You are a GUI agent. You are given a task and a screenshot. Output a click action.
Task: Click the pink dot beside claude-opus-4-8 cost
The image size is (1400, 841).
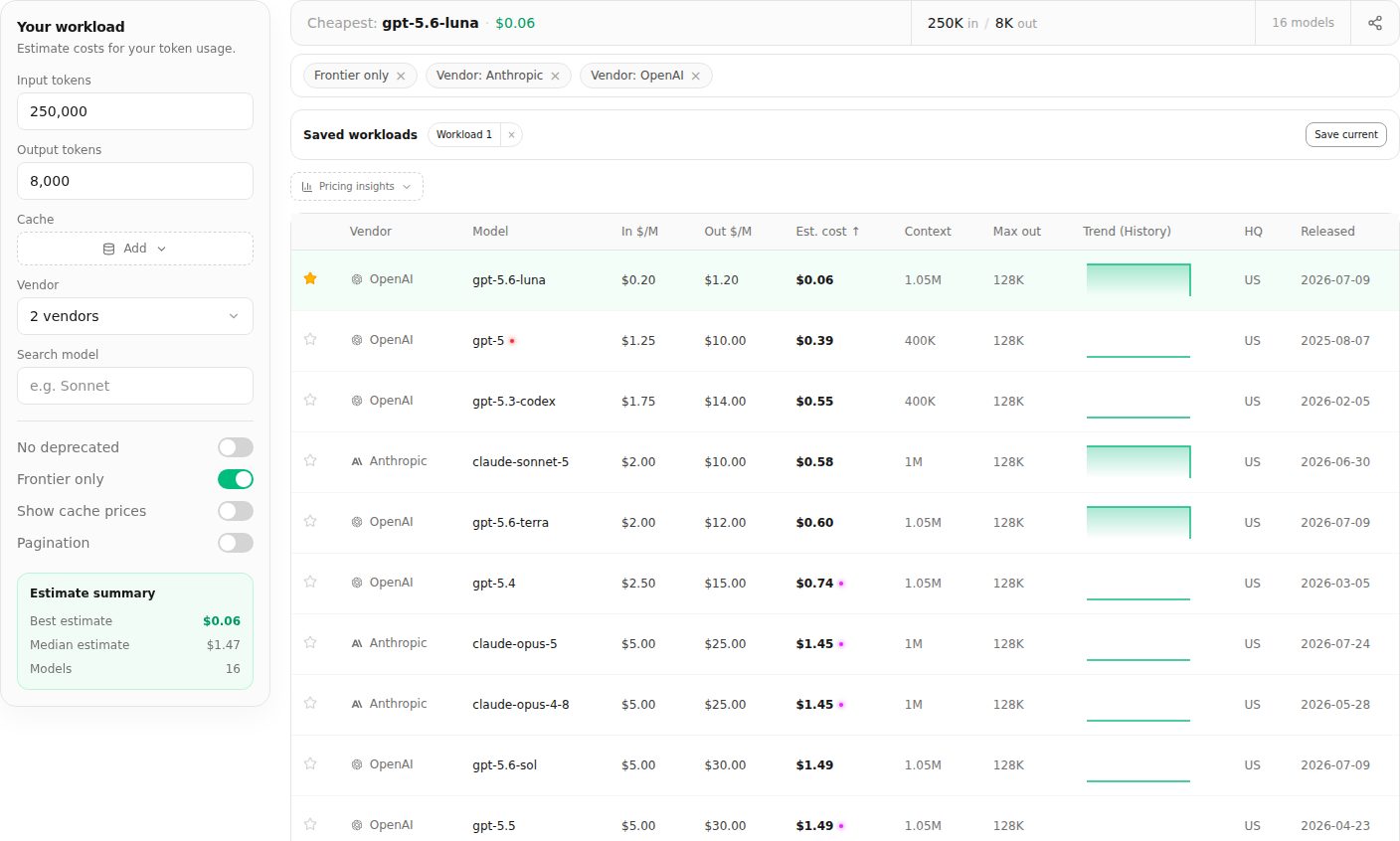click(841, 705)
